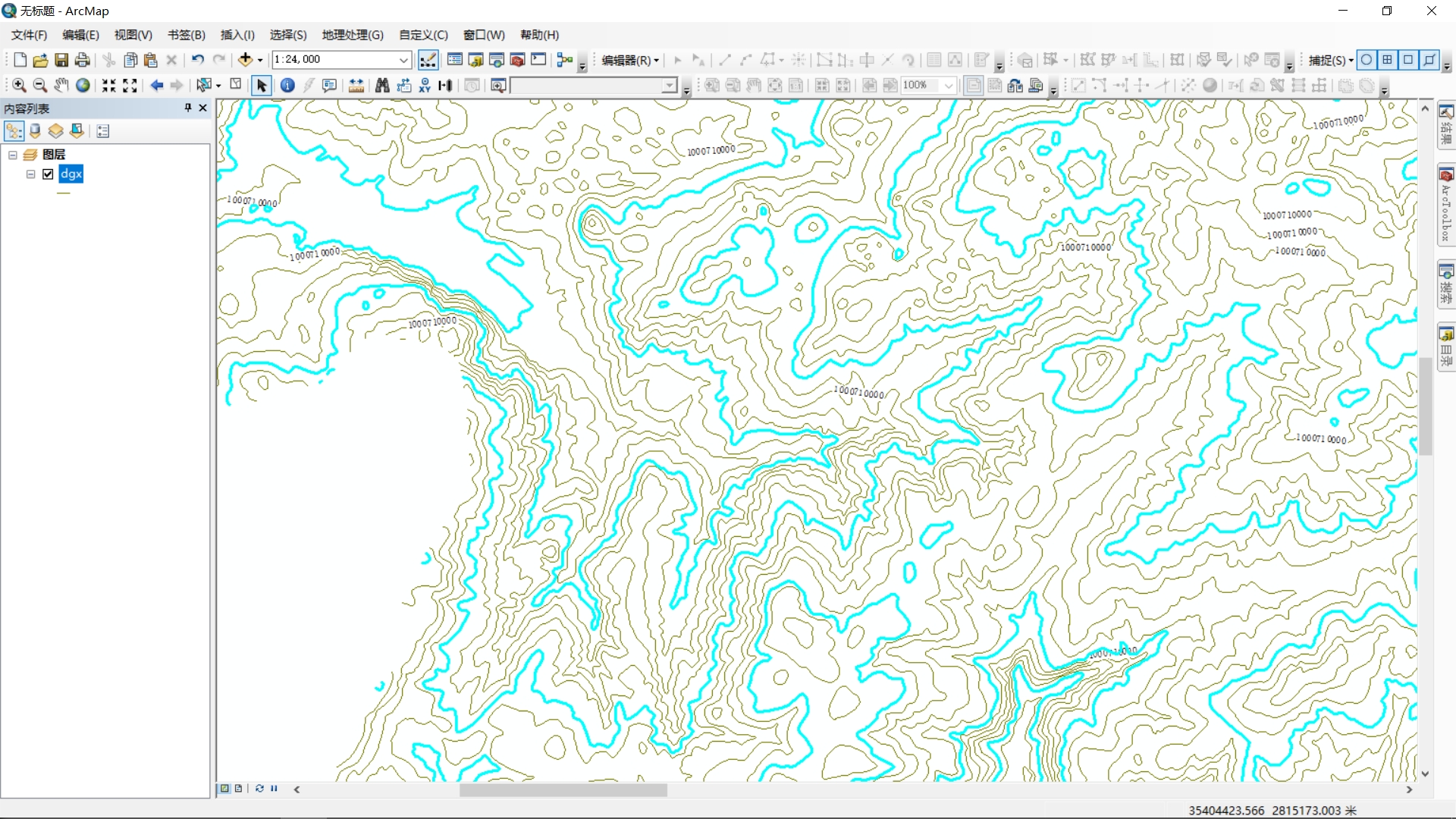Toggle the Editor toolbar button
Image resolution: width=1456 pixels, height=819 pixels.
click(428, 60)
